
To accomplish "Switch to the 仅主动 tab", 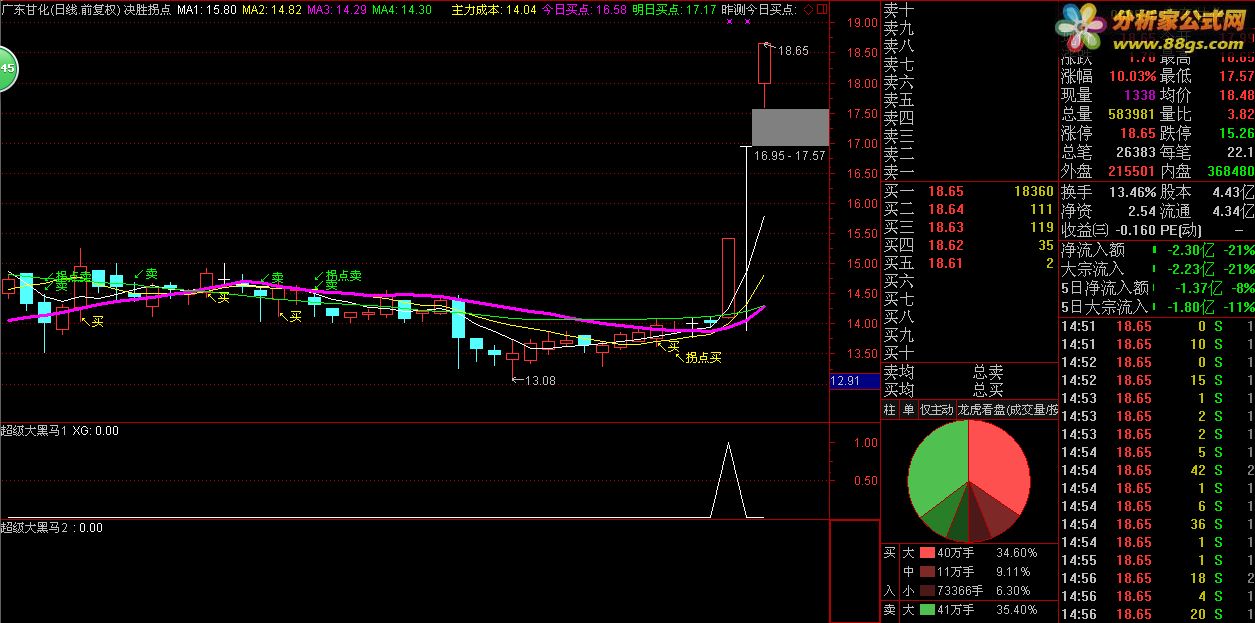I will (936, 409).
